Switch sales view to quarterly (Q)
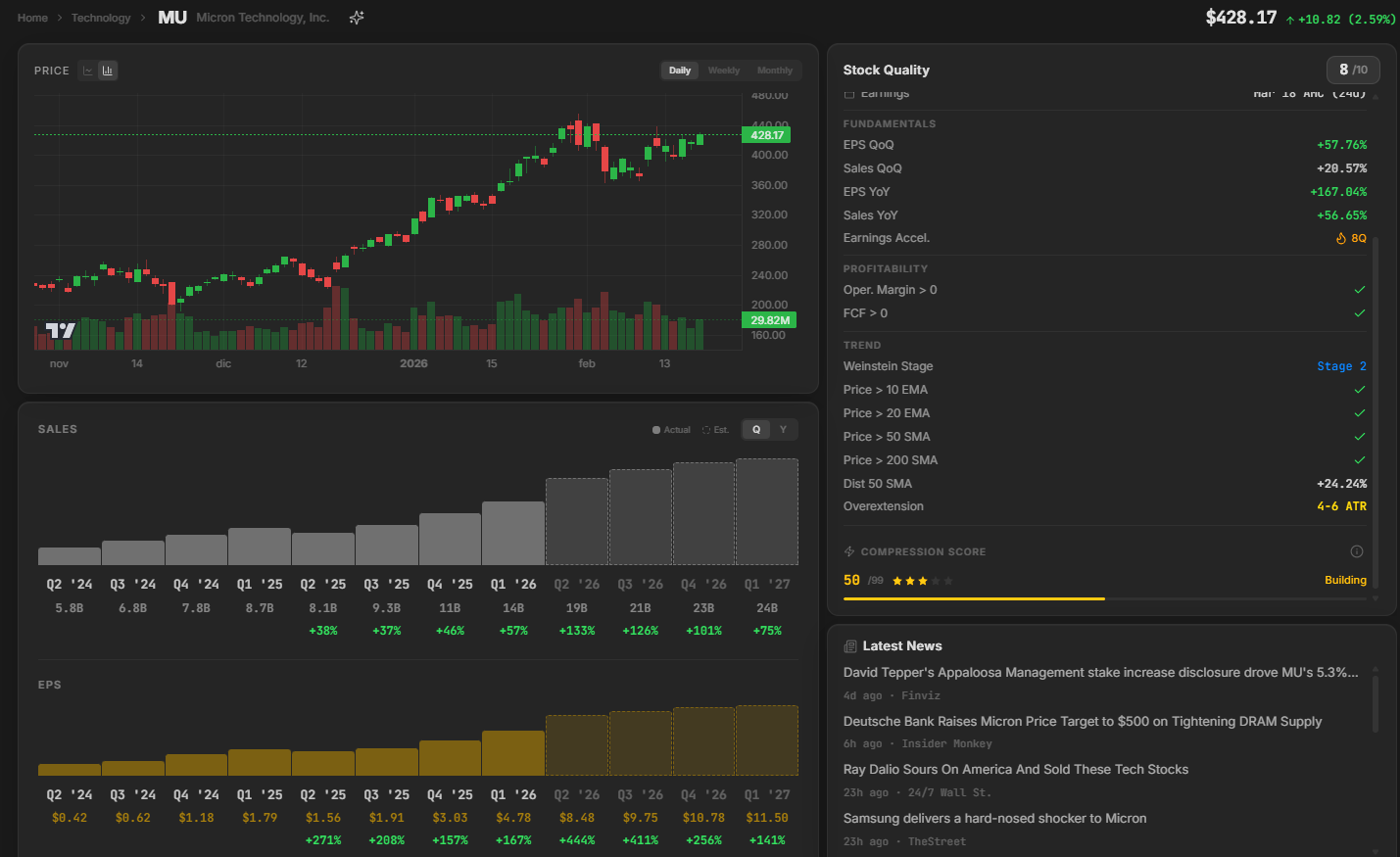This screenshot has height=857, width=1400. click(x=756, y=430)
